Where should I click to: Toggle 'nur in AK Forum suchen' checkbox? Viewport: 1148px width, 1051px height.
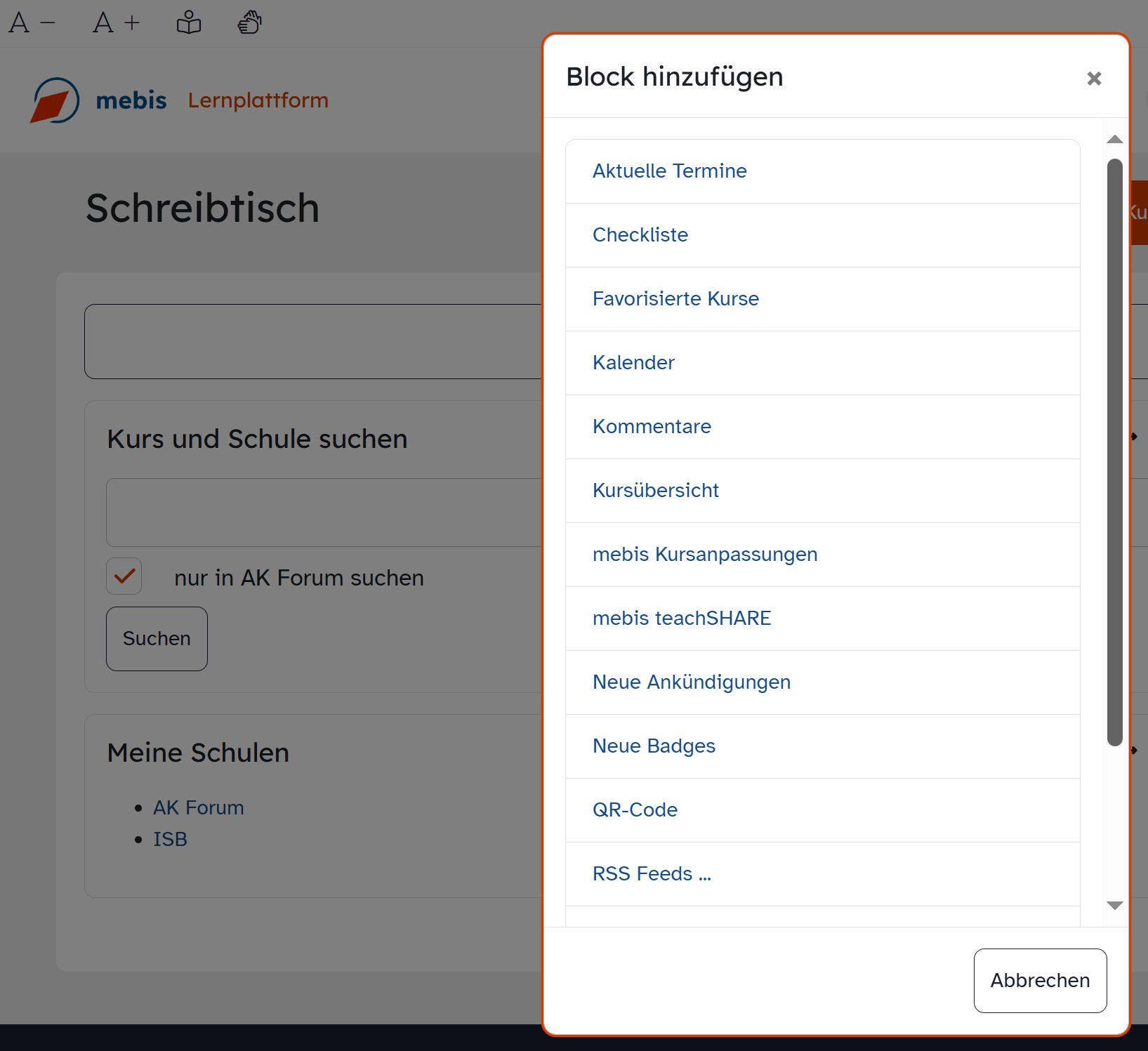124,576
